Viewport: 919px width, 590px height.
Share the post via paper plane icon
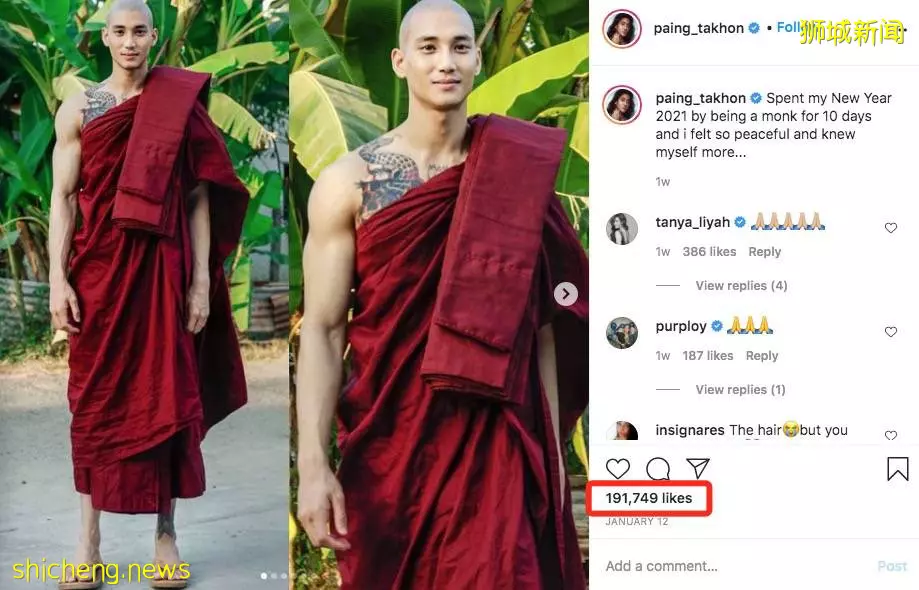[698, 468]
